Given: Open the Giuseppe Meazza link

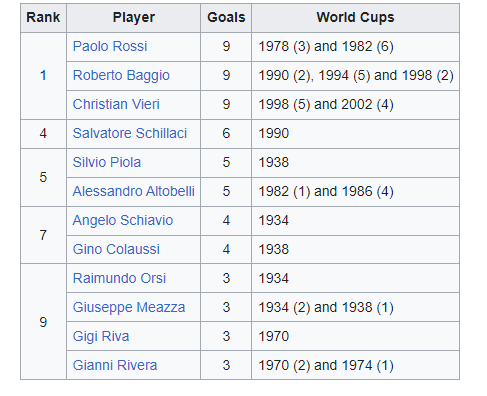Looking at the screenshot, I should coord(129,307).
